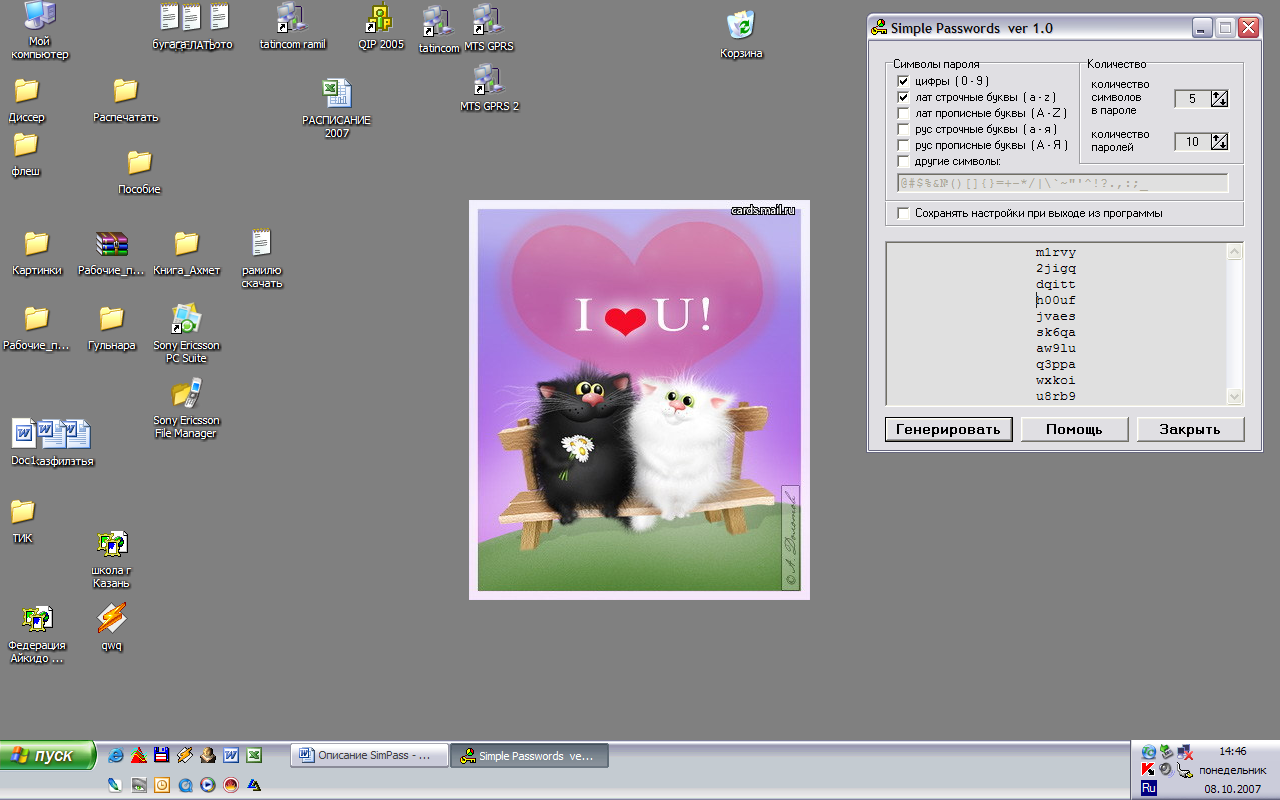Open the volume speaker tray icon
1280x800 pixels.
1166,770
